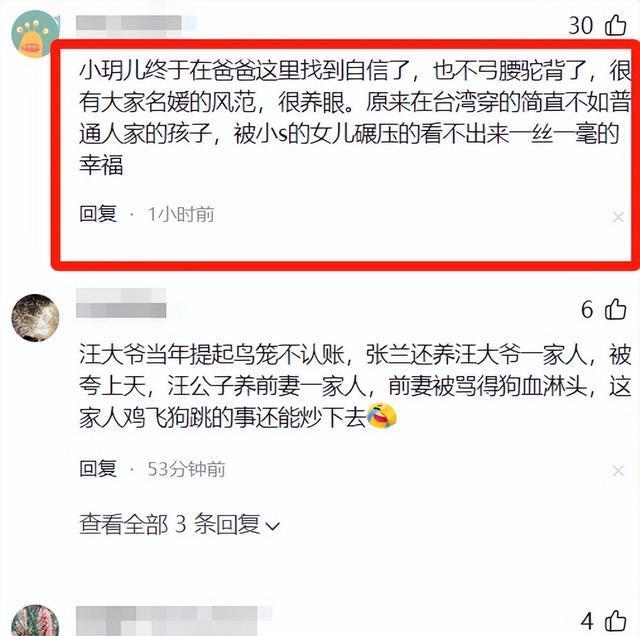Click the 汪大爷当年提起鸟笼 comment text
The height and width of the screenshot is (636, 640).
pyautogui.click(x=355, y=386)
